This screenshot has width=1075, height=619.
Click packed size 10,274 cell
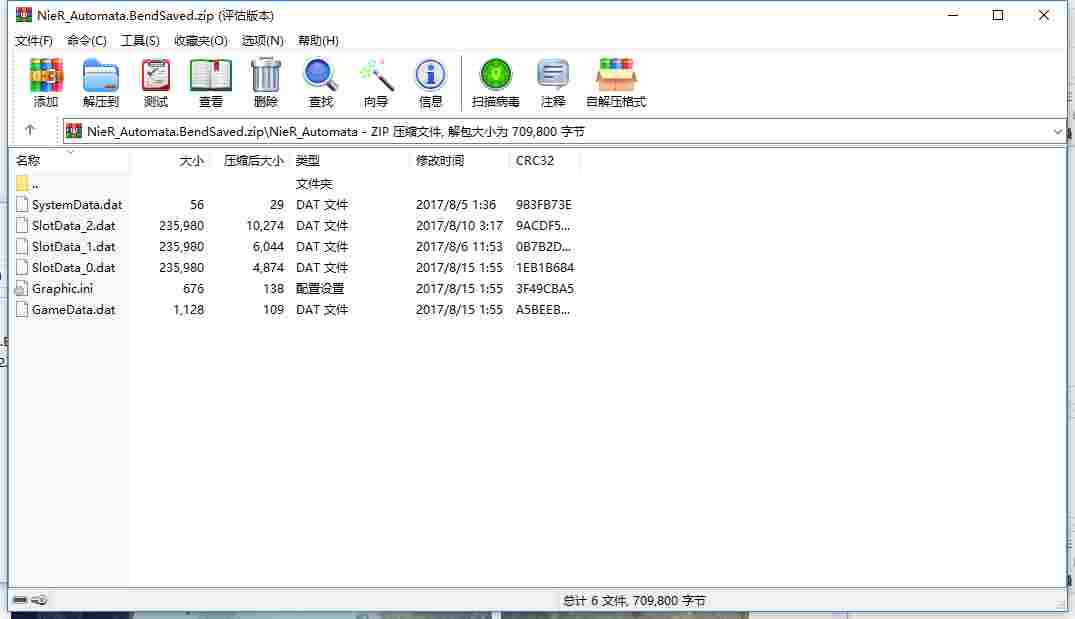point(265,226)
